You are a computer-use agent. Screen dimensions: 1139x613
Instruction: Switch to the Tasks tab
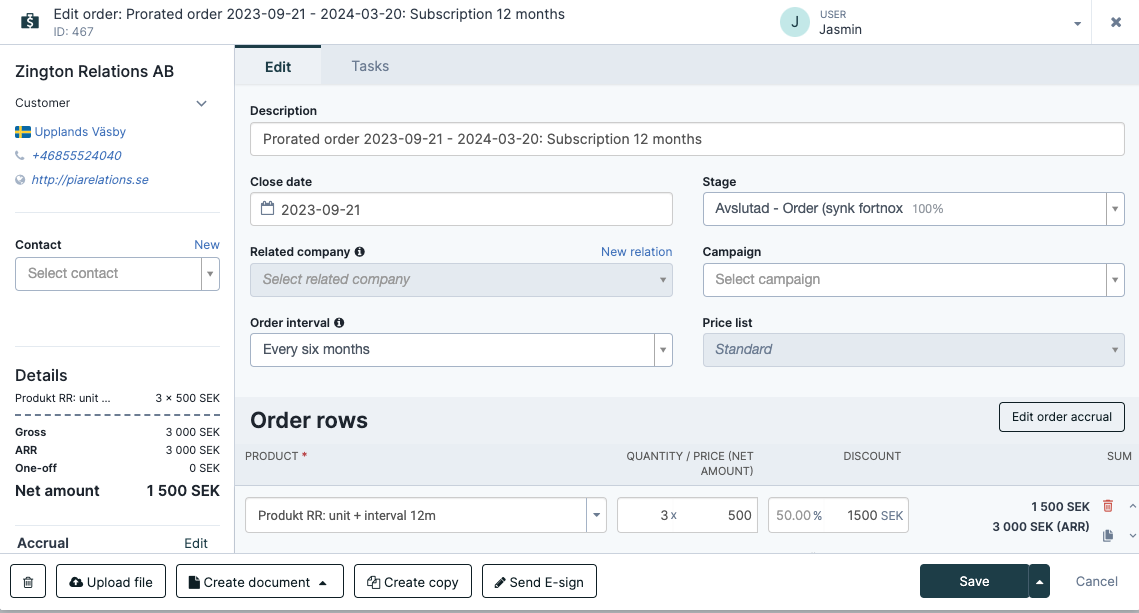370,66
